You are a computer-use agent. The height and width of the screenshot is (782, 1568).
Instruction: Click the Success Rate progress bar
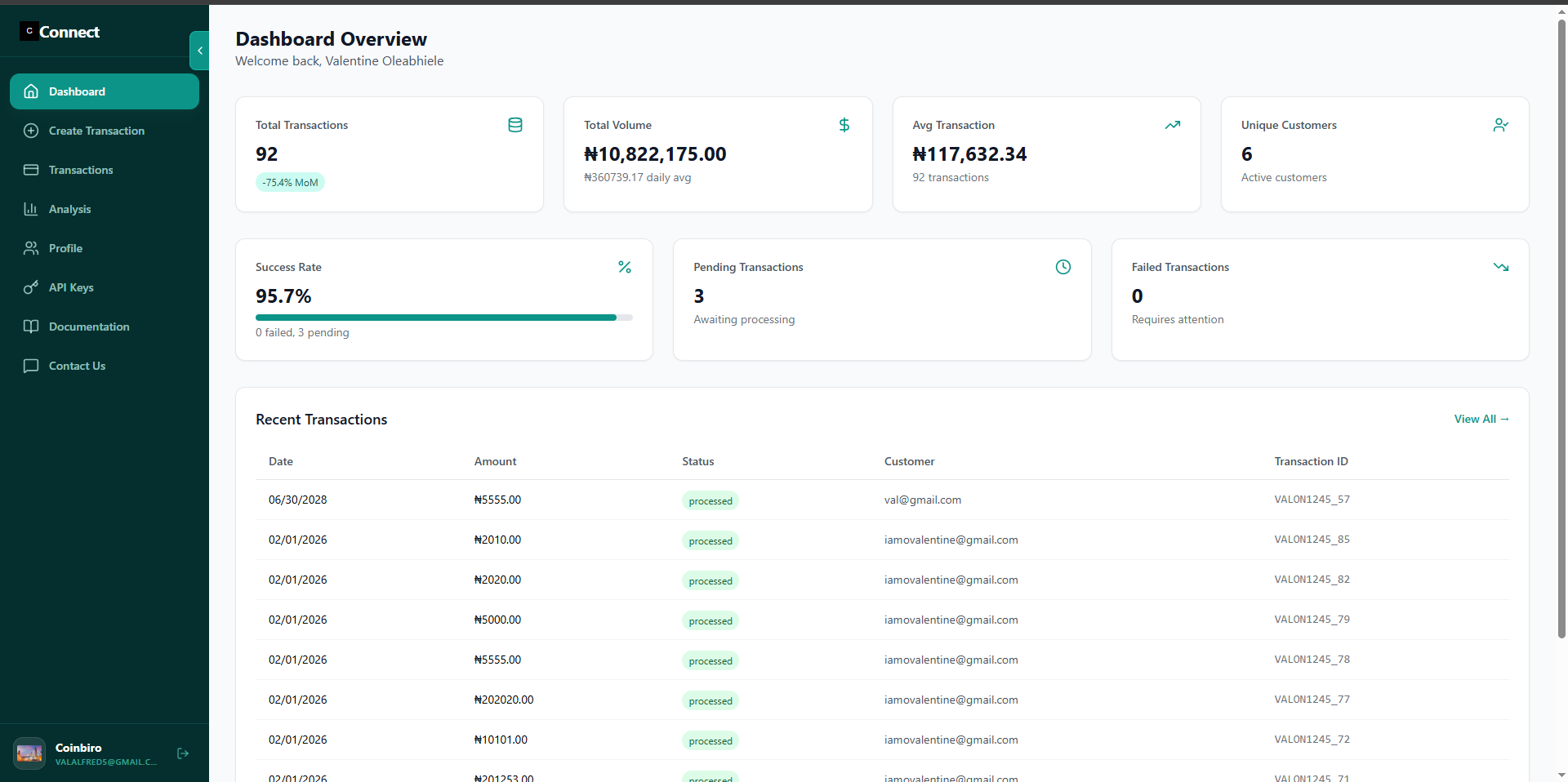coord(443,318)
